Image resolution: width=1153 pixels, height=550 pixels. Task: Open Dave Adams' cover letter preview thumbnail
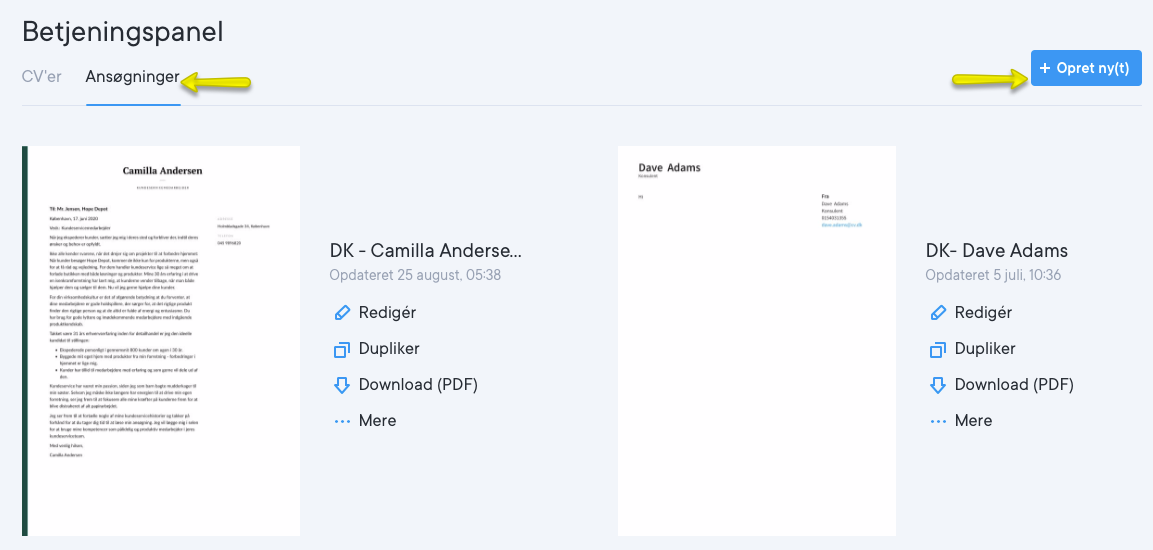(x=757, y=341)
